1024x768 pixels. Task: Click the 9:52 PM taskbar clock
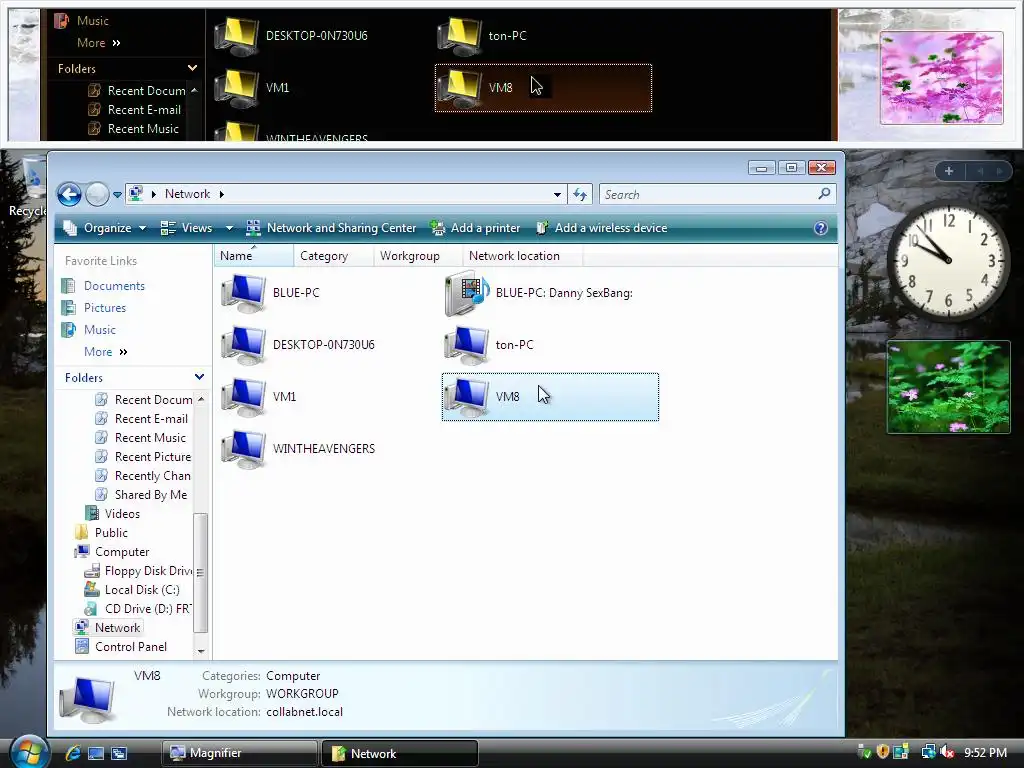[985, 752]
